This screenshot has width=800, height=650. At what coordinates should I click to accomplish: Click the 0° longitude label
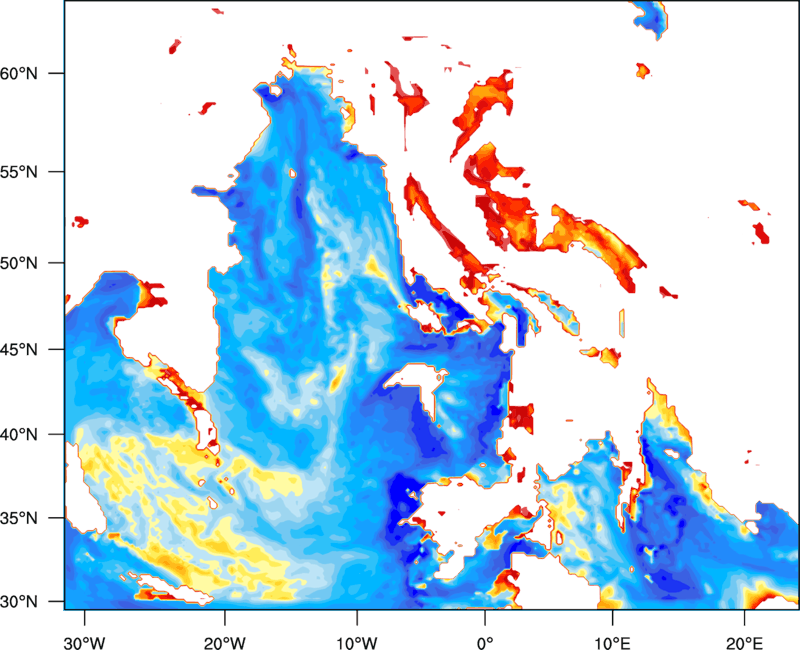pyautogui.click(x=485, y=643)
